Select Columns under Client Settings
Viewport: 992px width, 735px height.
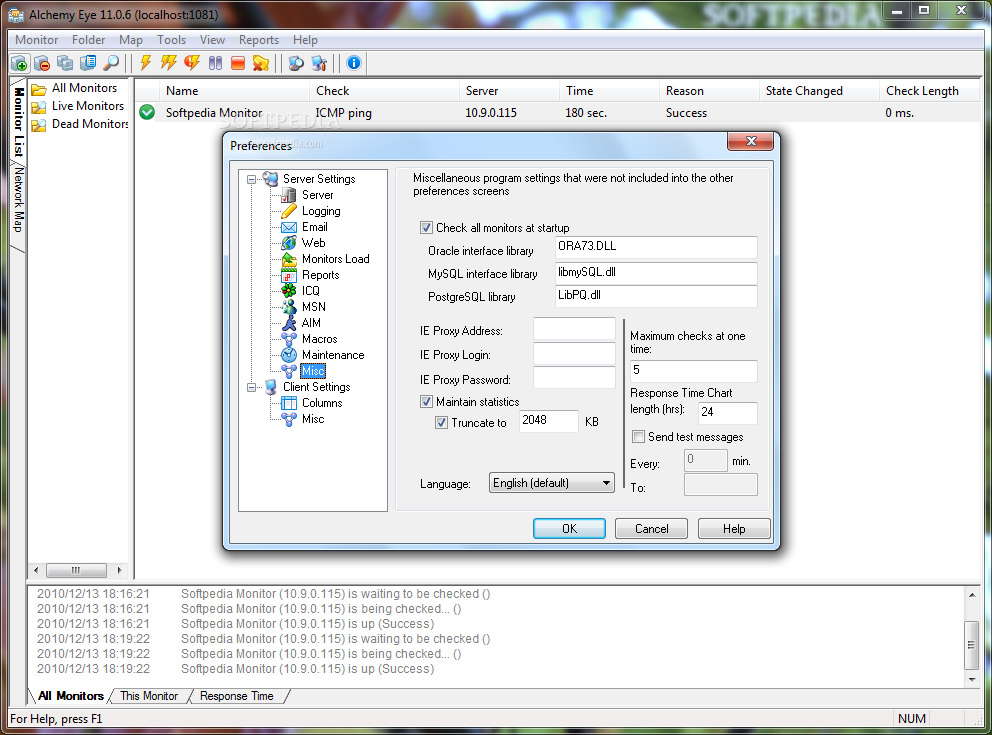[321, 403]
